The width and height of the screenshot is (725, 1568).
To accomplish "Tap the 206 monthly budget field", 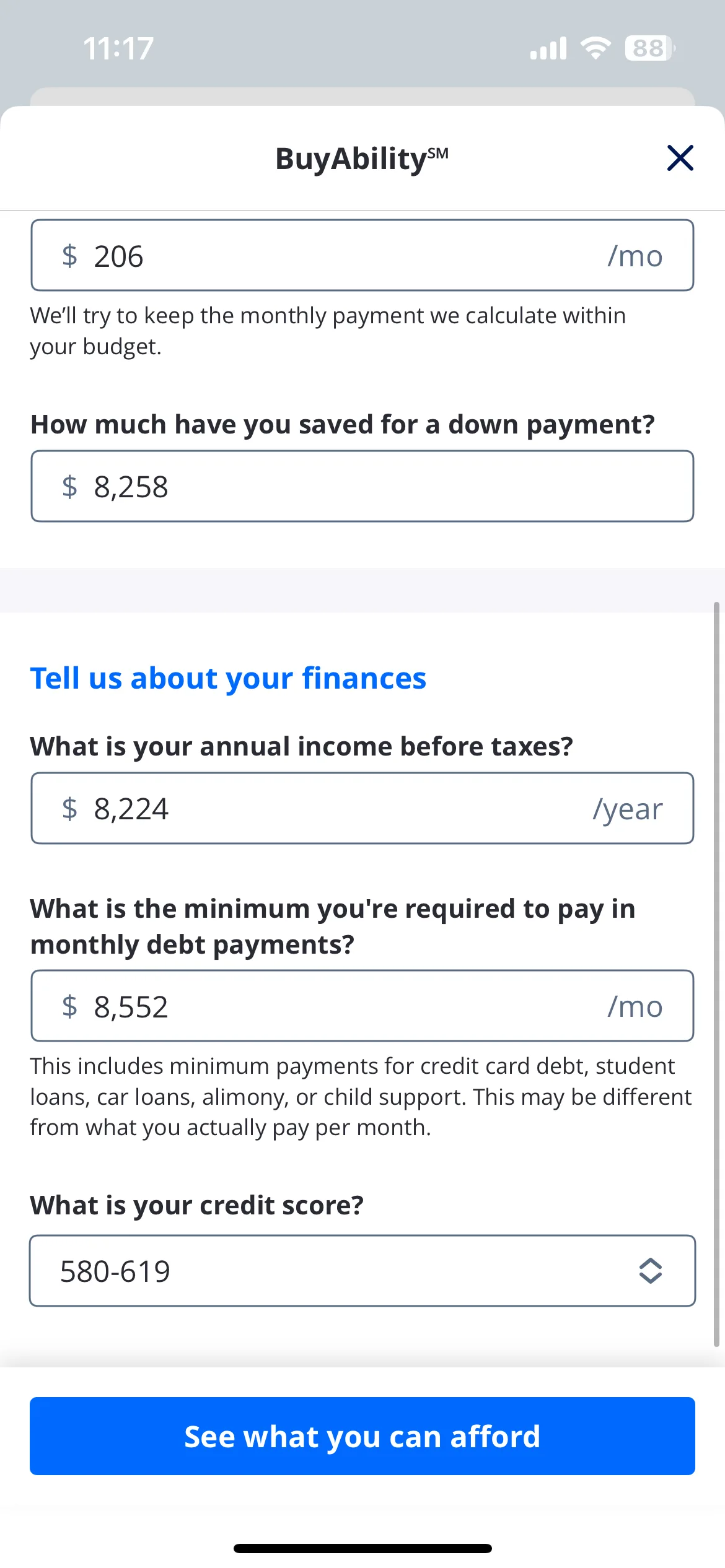I will 362,255.
